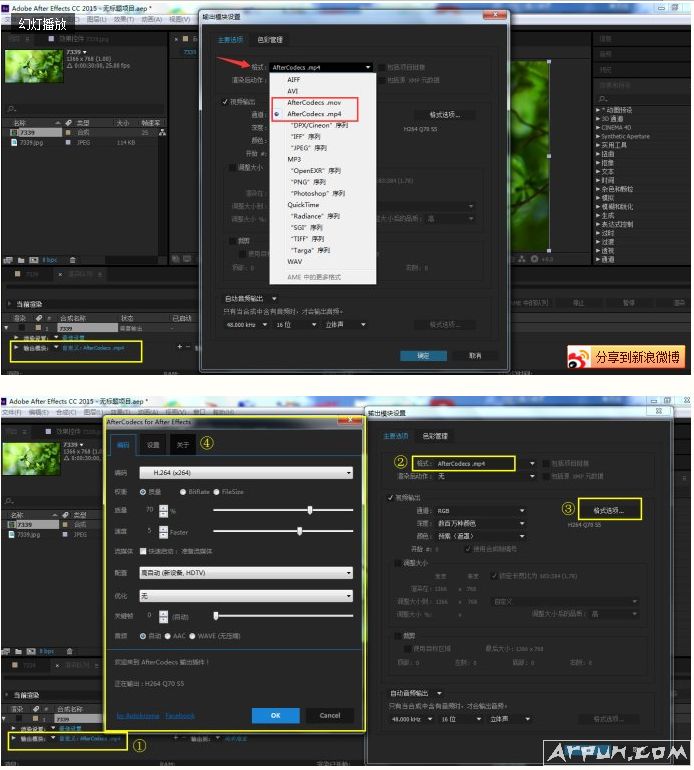694x770 pixels.
Task: Select the 质量 radio button in AfterCodecs dialog
Action: [x=143, y=492]
